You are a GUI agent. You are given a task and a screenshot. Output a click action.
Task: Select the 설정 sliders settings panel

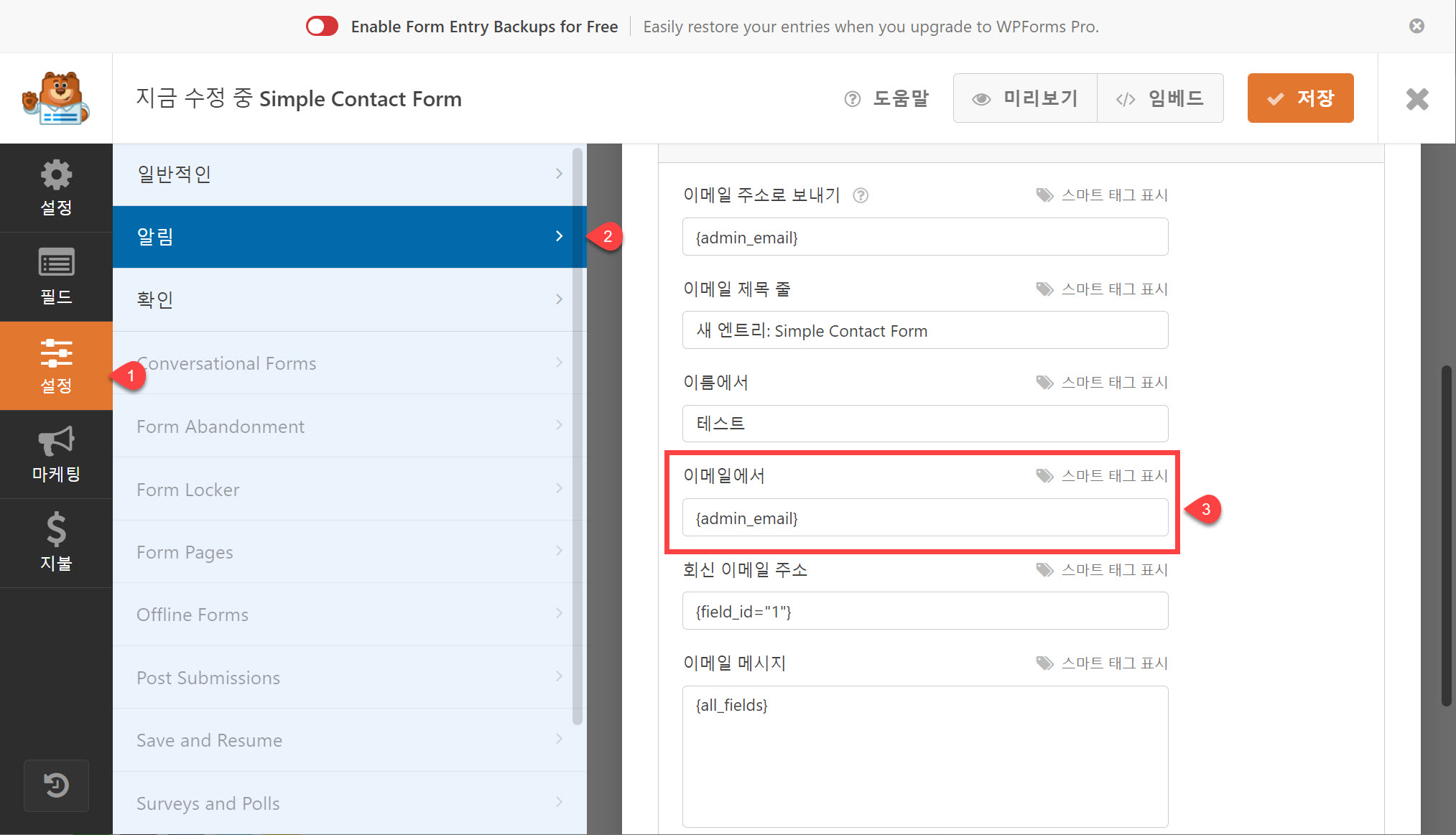point(56,366)
